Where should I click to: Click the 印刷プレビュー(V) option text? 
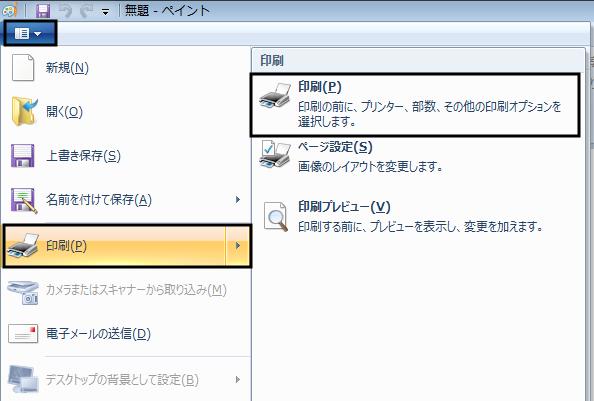344,207
